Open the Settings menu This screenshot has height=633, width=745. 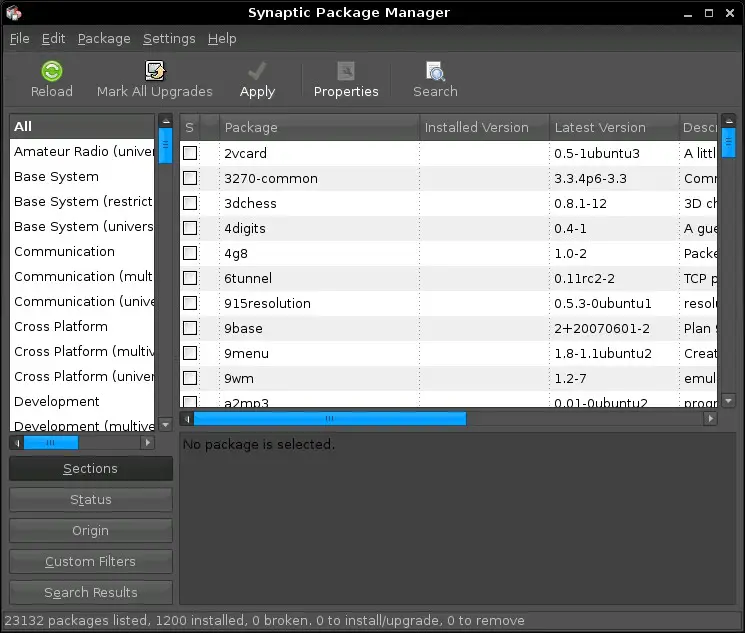(x=169, y=38)
